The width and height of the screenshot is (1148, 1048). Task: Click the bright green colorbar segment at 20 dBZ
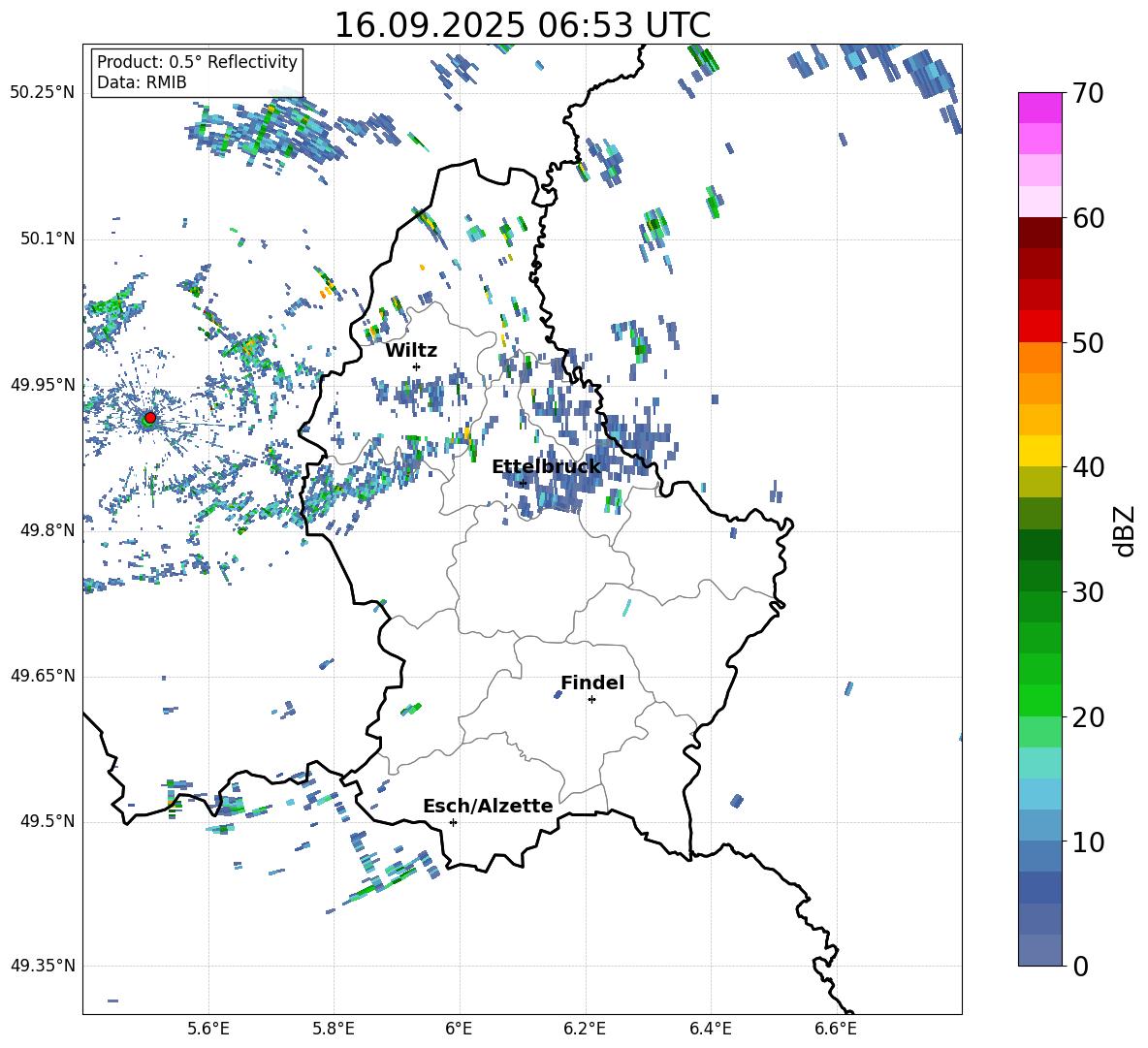coord(1040,700)
